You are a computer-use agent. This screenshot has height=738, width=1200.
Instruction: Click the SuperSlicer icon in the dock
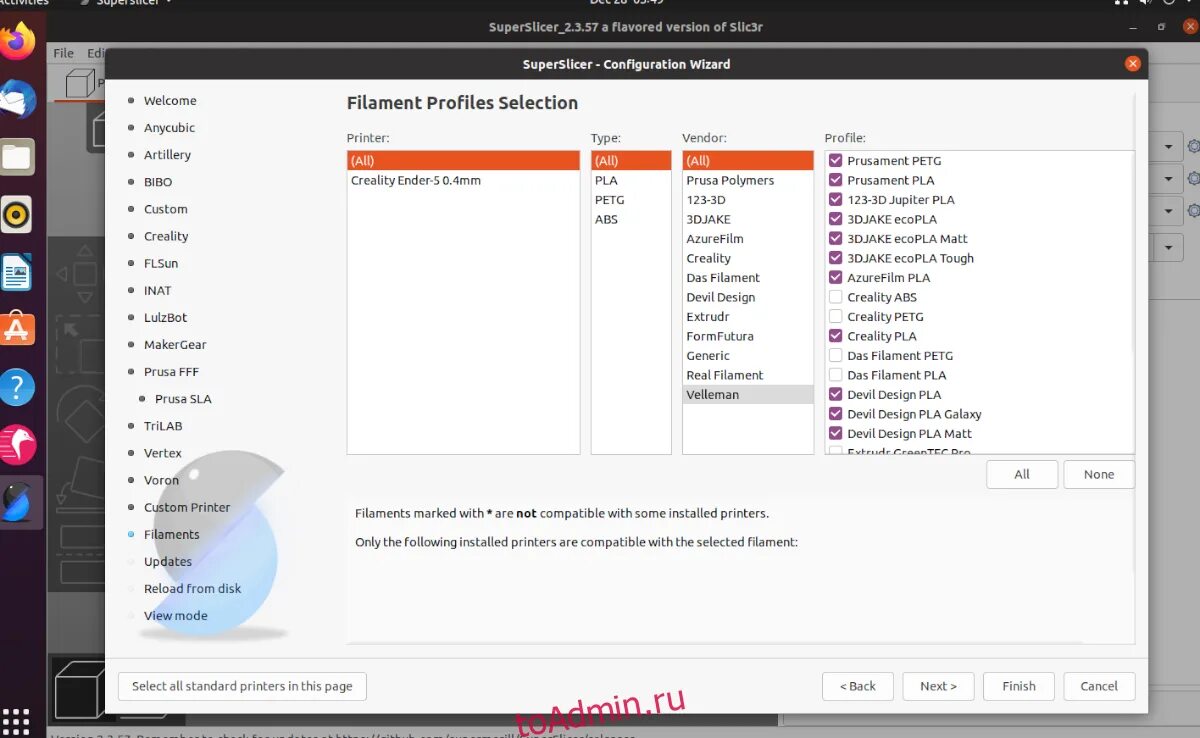coord(18,501)
